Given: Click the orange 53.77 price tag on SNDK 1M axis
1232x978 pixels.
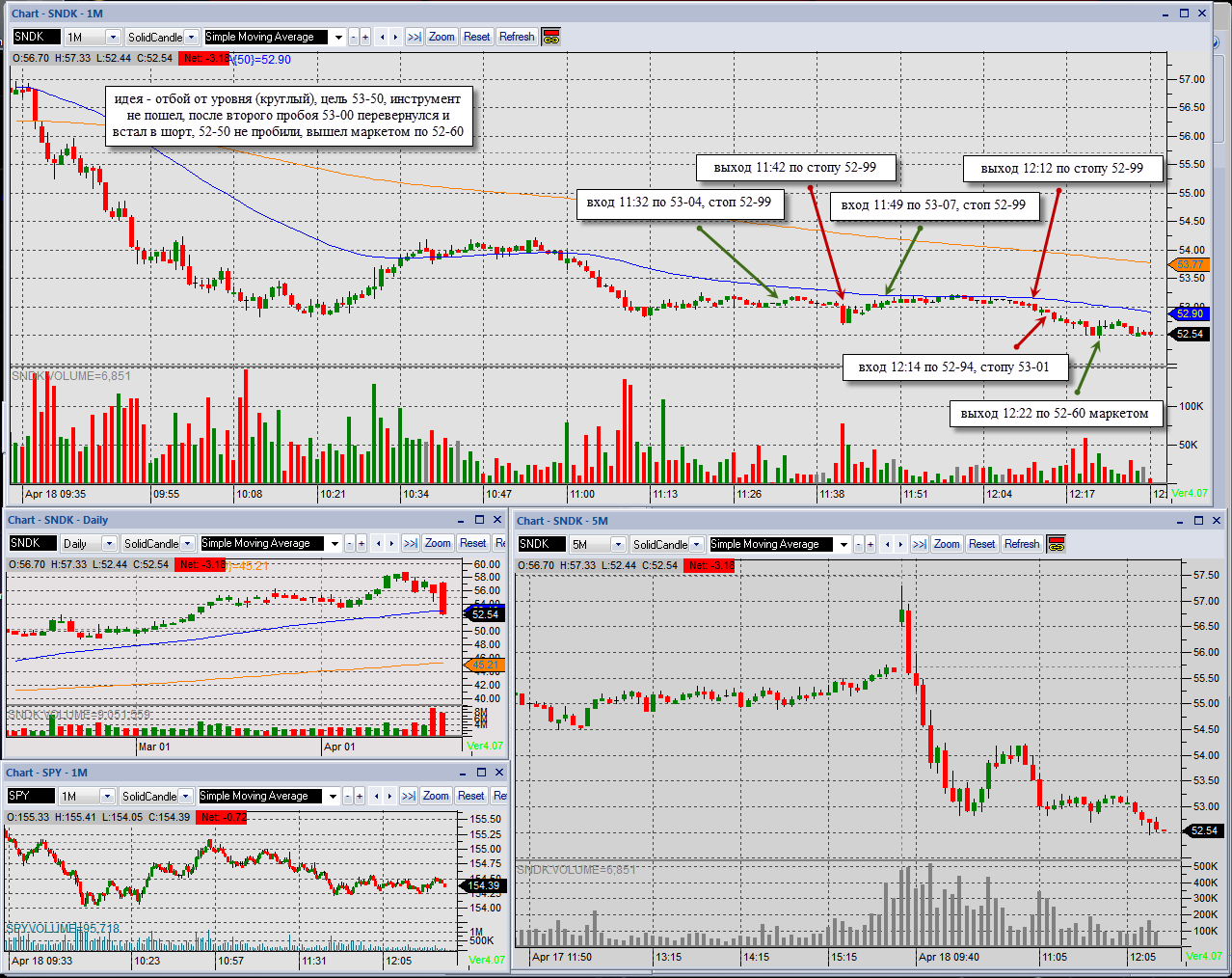Looking at the screenshot, I should pyautogui.click(x=1189, y=264).
